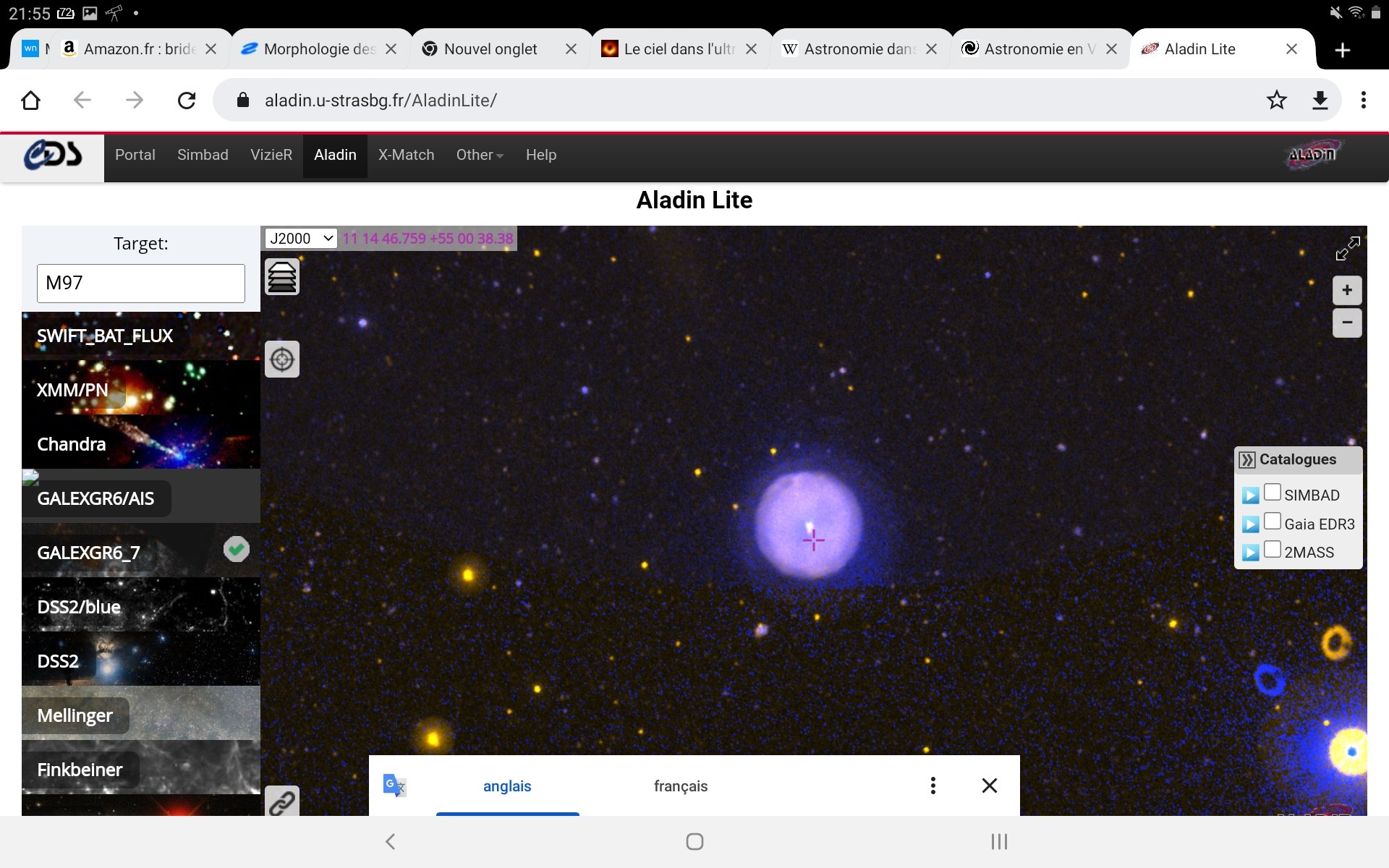1389x868 pixels.
Task: Click the blue play arrow next to SIMBAD
Action: tap(1250, 495)
